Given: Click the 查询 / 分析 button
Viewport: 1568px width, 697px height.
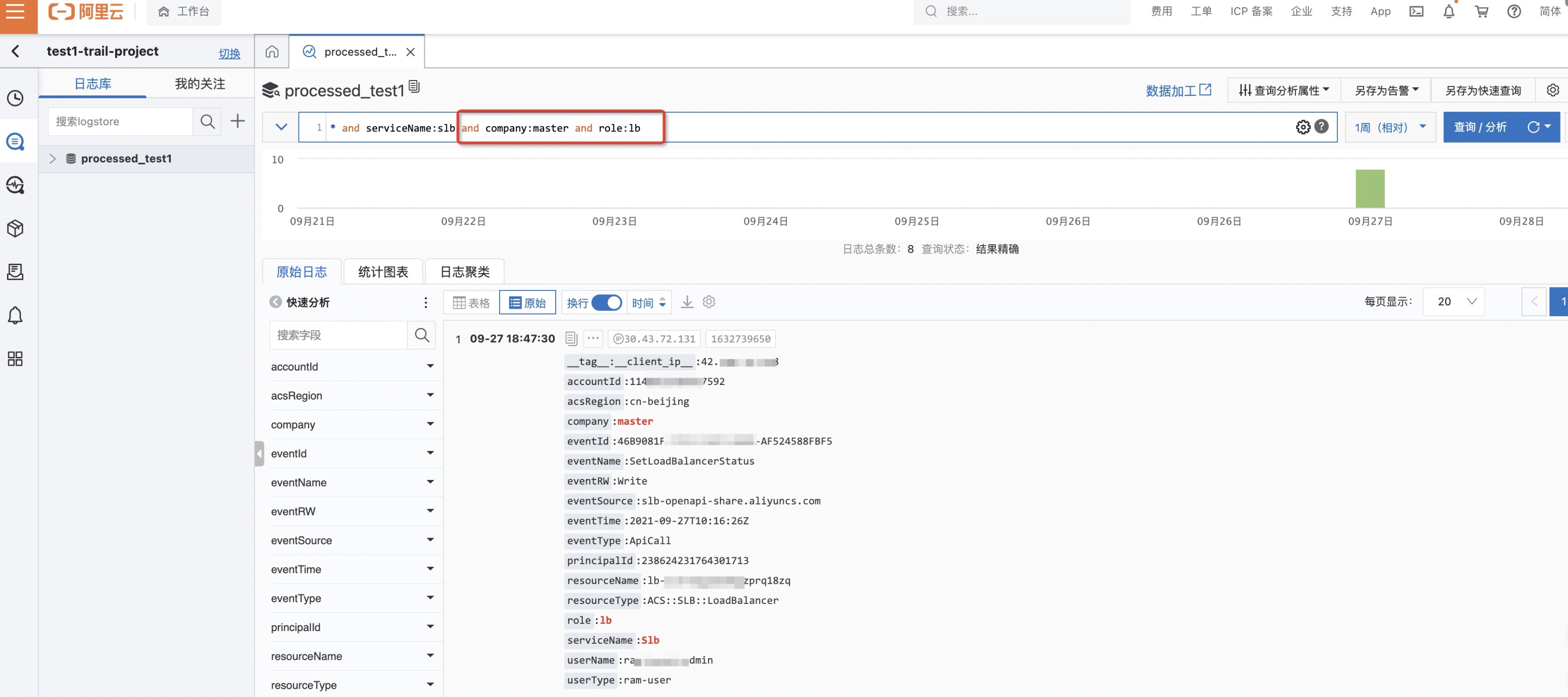Looking at the screenshot, I should (x=1480, y=127).
